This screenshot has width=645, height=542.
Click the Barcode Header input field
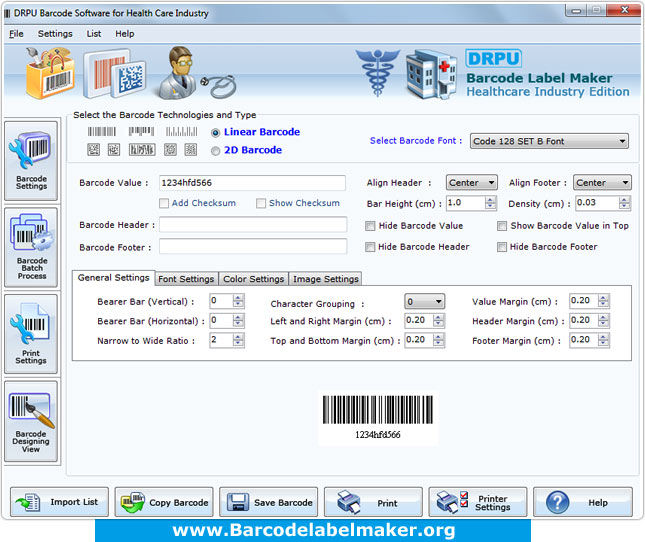[x=253, y=225]
